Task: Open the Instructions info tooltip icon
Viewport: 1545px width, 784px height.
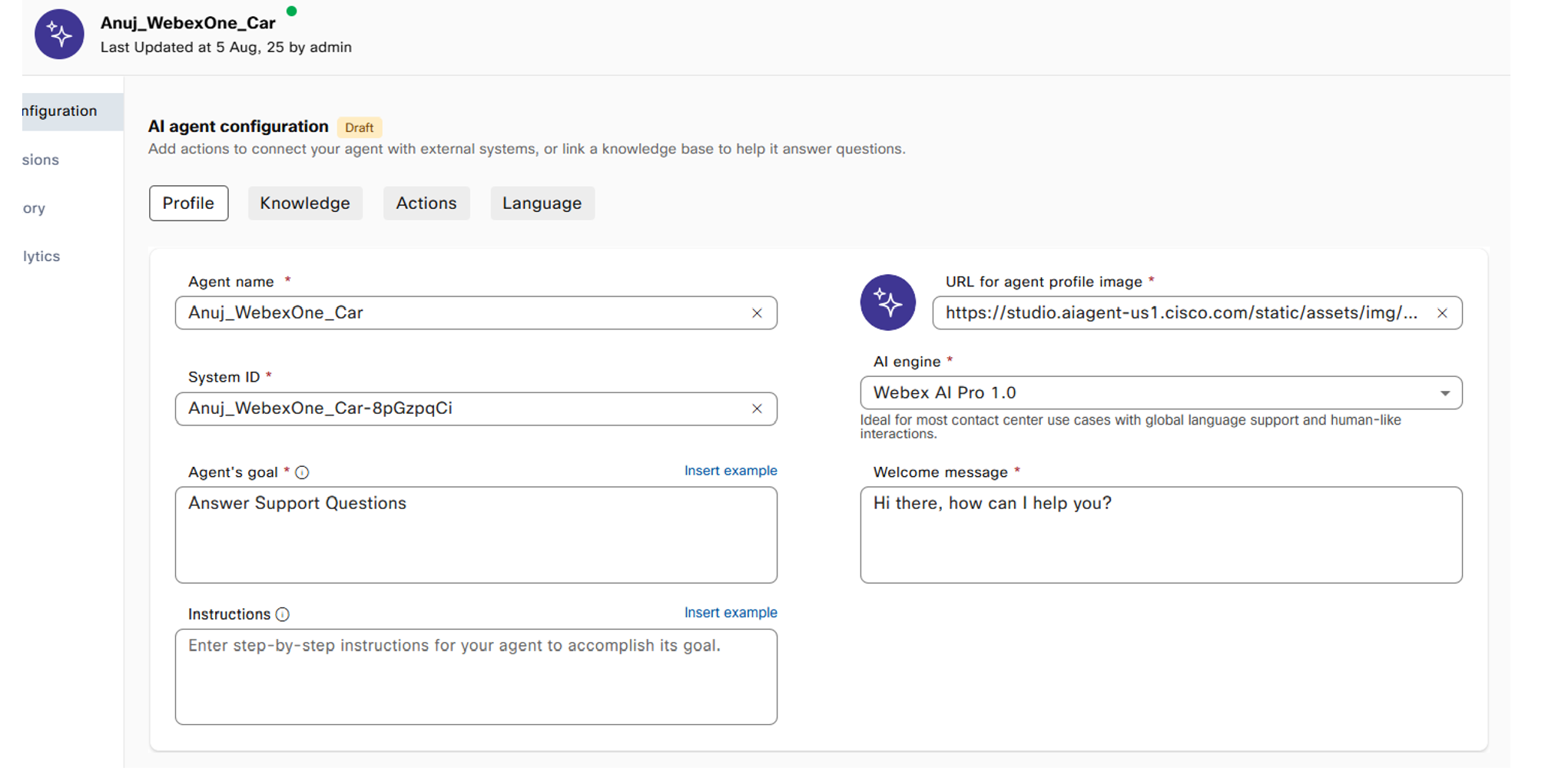Action: point(283,614)
